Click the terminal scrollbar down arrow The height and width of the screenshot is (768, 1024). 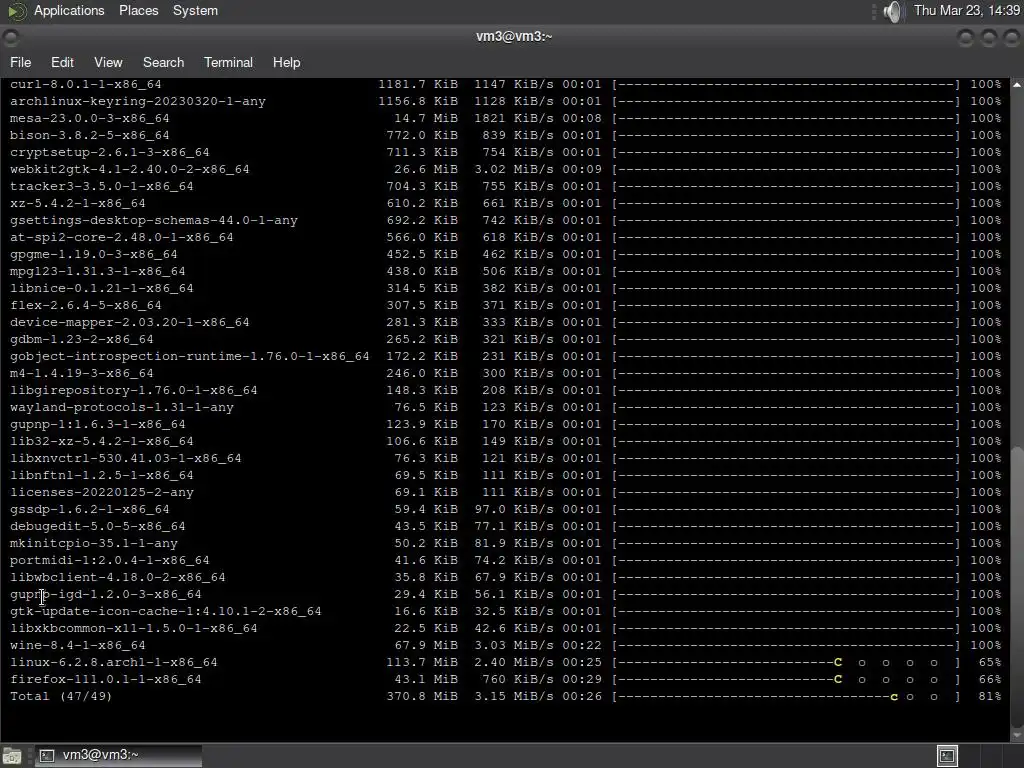(x=1017, y=735)
